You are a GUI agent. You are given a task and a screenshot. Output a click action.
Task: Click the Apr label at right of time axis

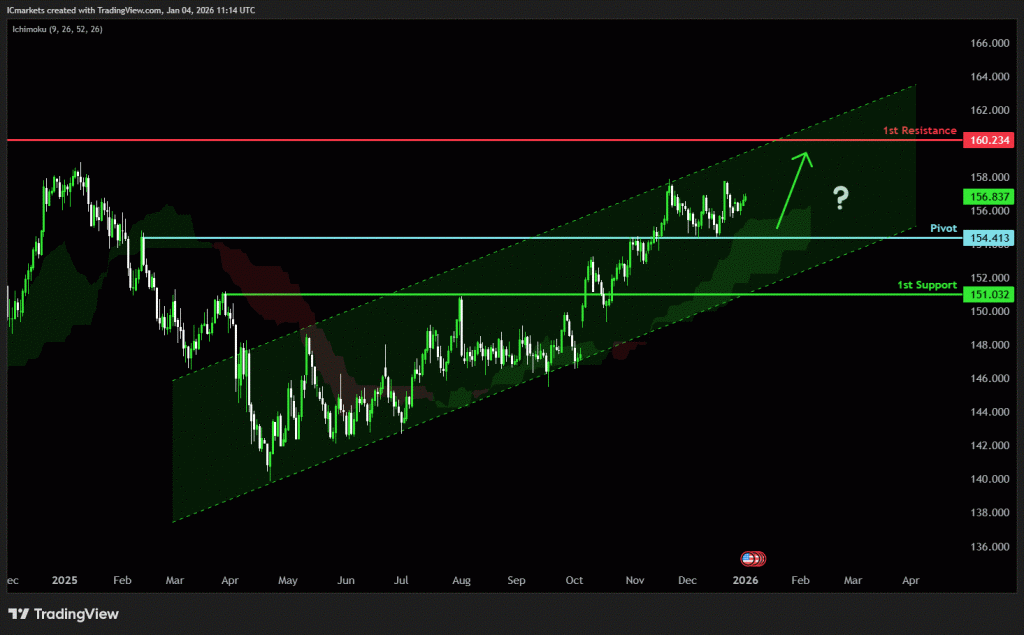(x=910, y=579)
